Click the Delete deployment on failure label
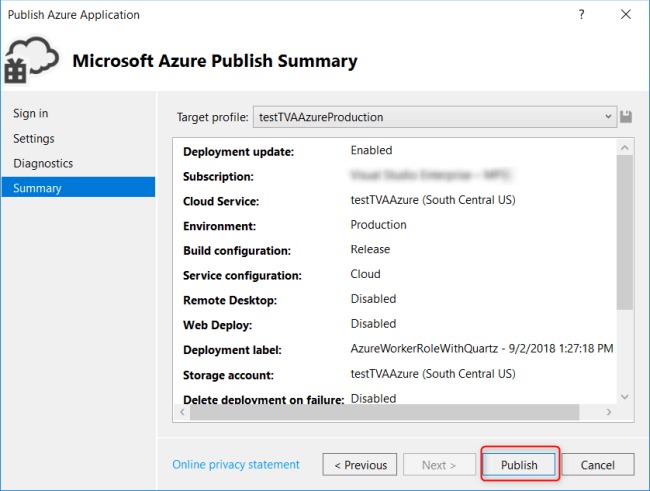The height and width of the screenshot is (491, 650). click(264, 399)
